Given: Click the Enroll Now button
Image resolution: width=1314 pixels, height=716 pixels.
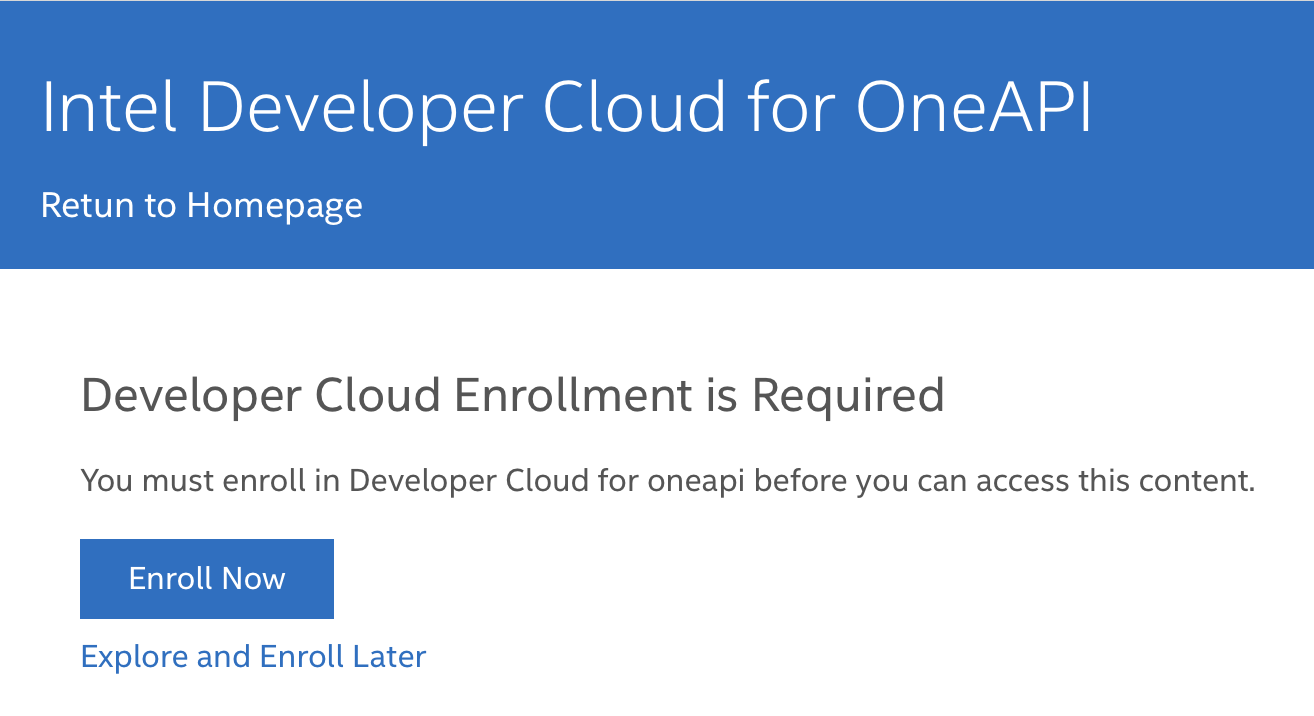Looking at the screenshot, I should (x=207, y=579).
